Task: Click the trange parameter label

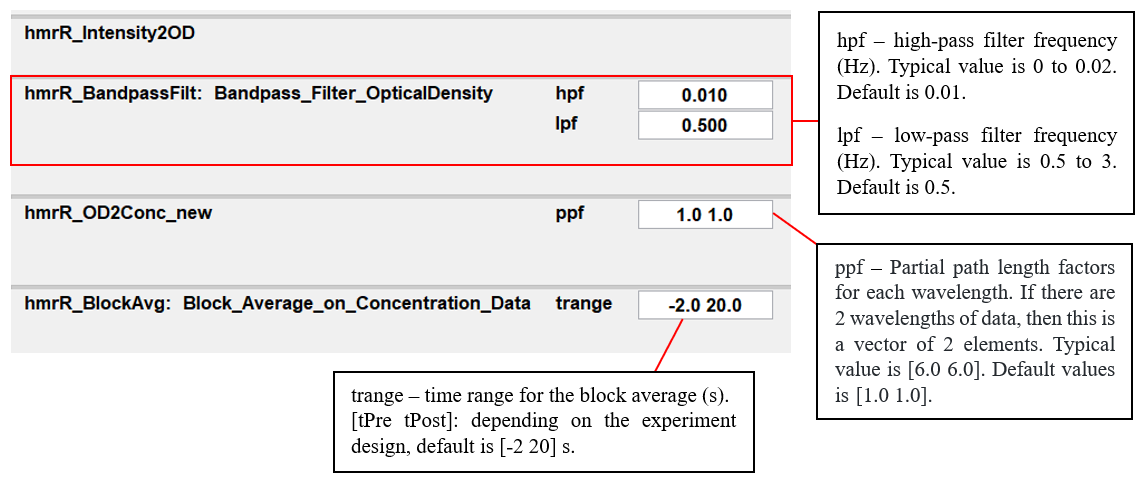Action: (x=583, y=303)
